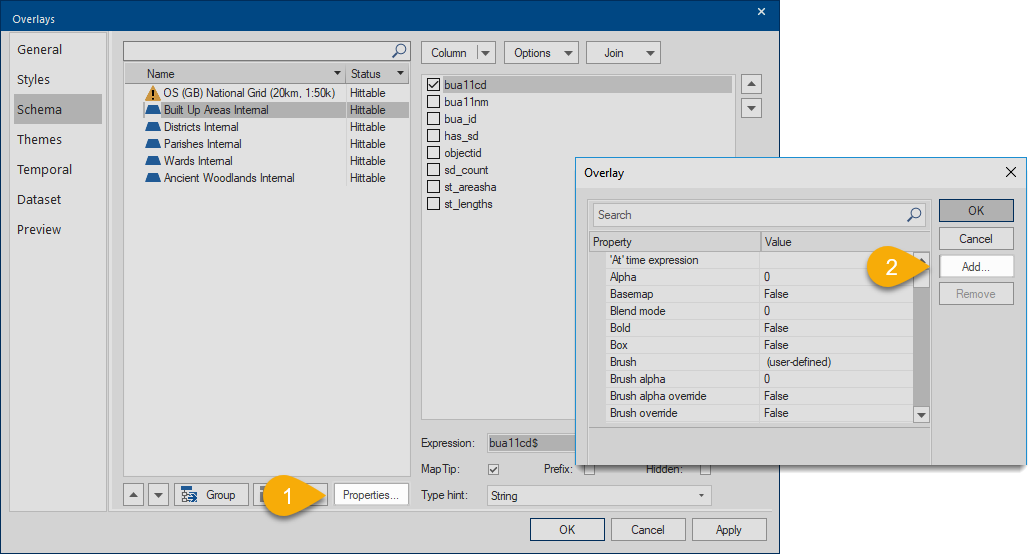1035x554 pixels.
Task: Click the Properties... button
Action: pos(370,495)
